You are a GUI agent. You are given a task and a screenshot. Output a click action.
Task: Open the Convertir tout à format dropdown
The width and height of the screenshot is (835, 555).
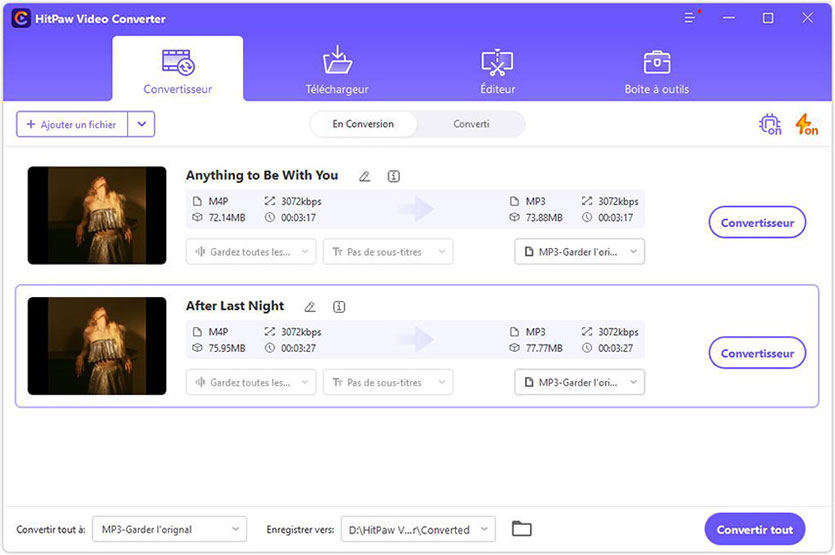click(169, 529)
